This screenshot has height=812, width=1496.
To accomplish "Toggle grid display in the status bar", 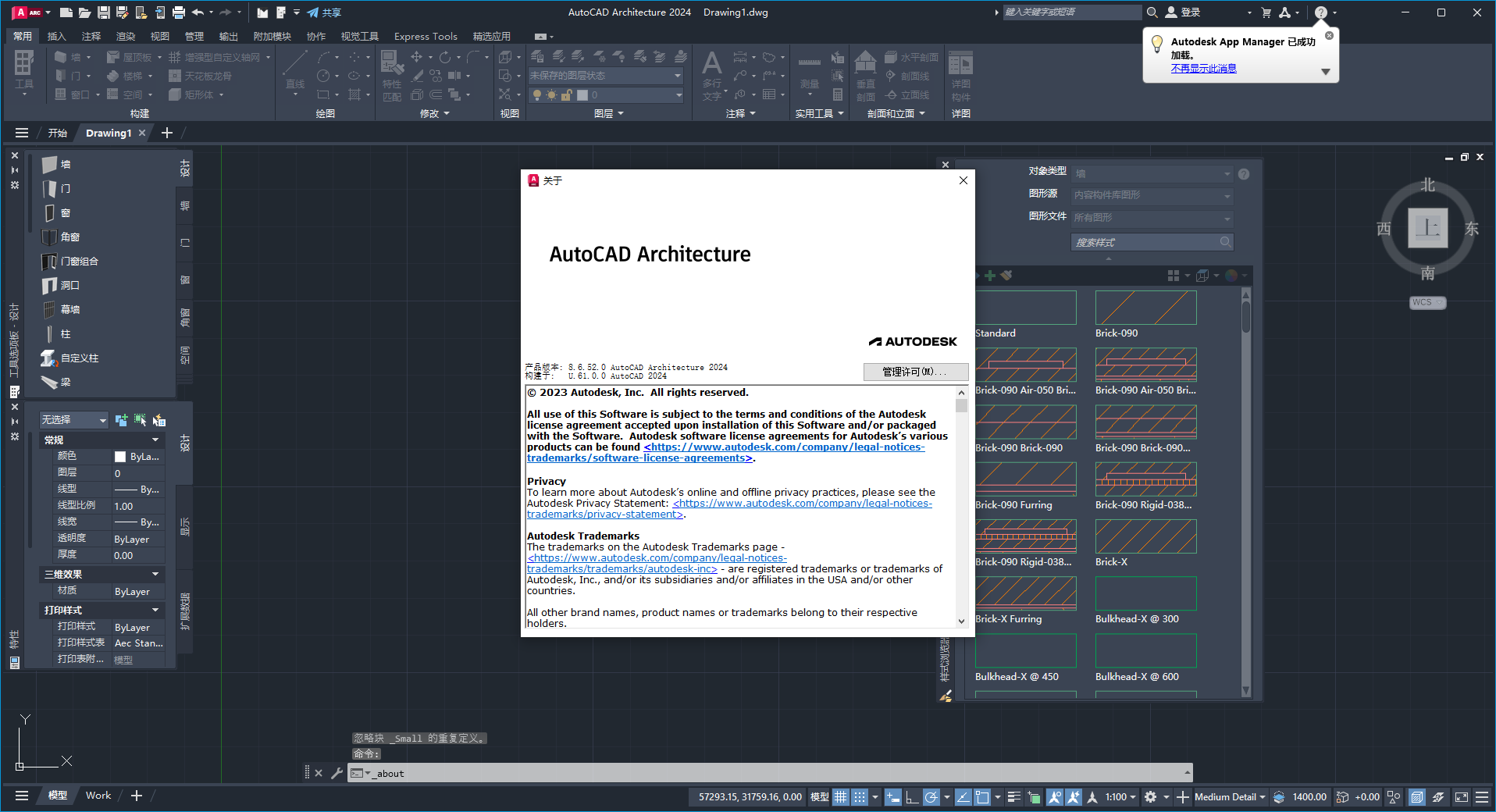I will tap(840, 797).
